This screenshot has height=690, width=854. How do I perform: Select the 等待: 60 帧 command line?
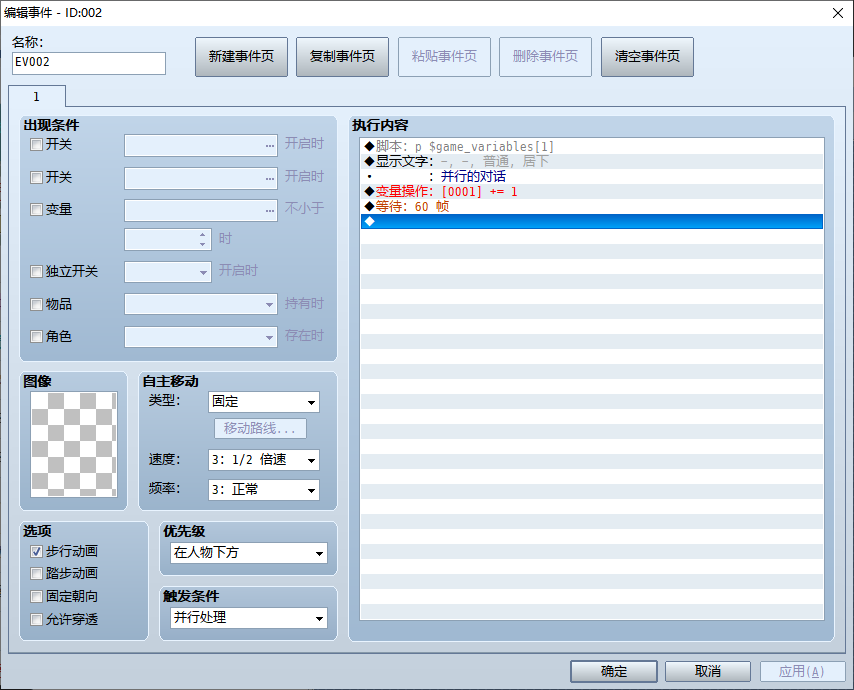591,206
